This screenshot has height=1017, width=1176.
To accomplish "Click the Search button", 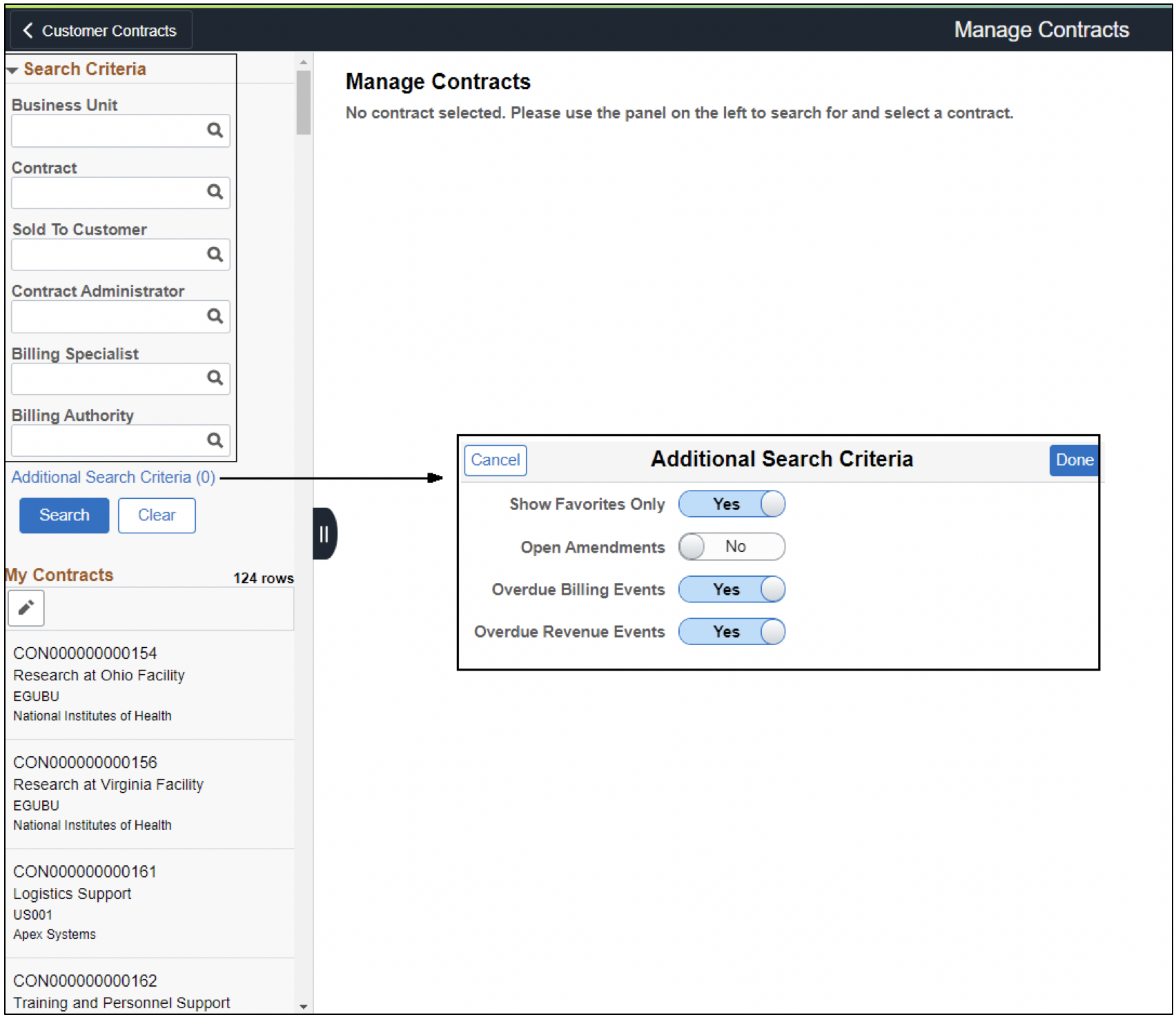I will click(x=63, y=515).
